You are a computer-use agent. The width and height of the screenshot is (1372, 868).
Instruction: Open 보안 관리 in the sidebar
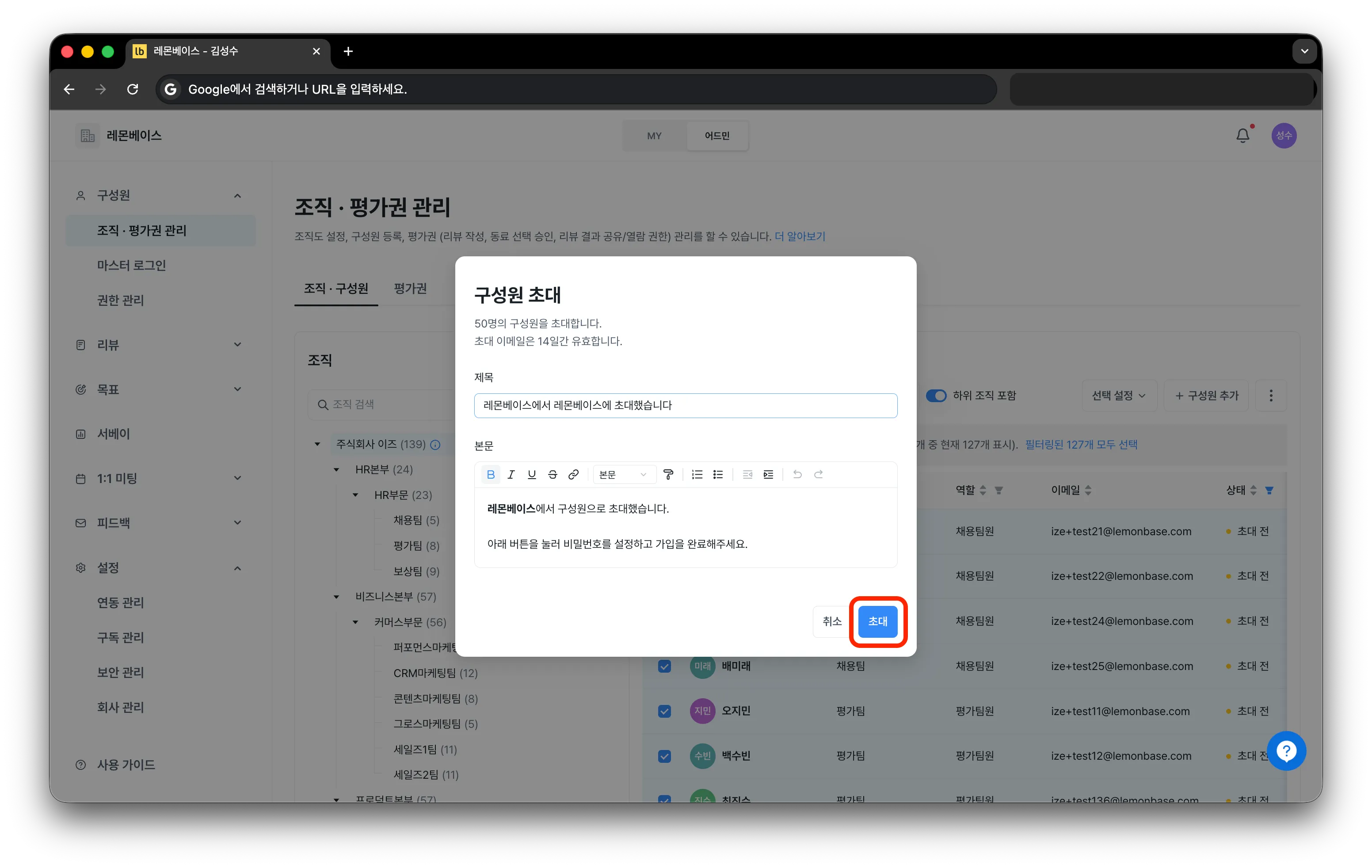coord(120,672)
